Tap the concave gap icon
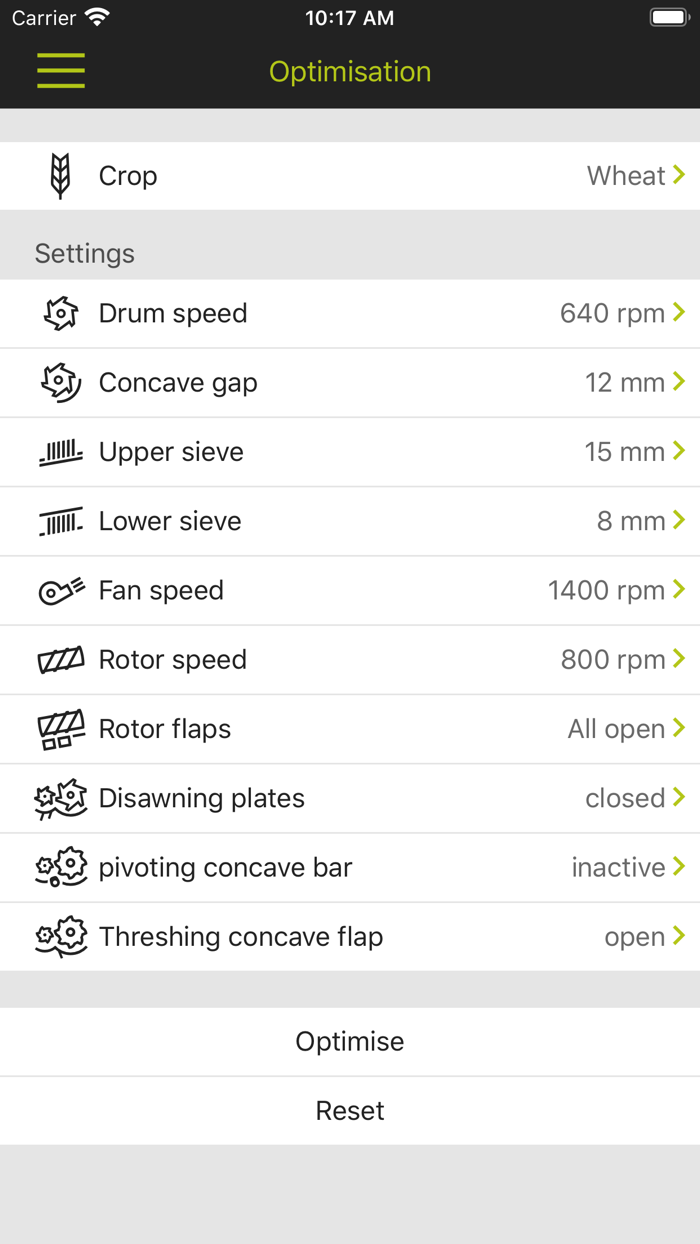 [61, 383]
